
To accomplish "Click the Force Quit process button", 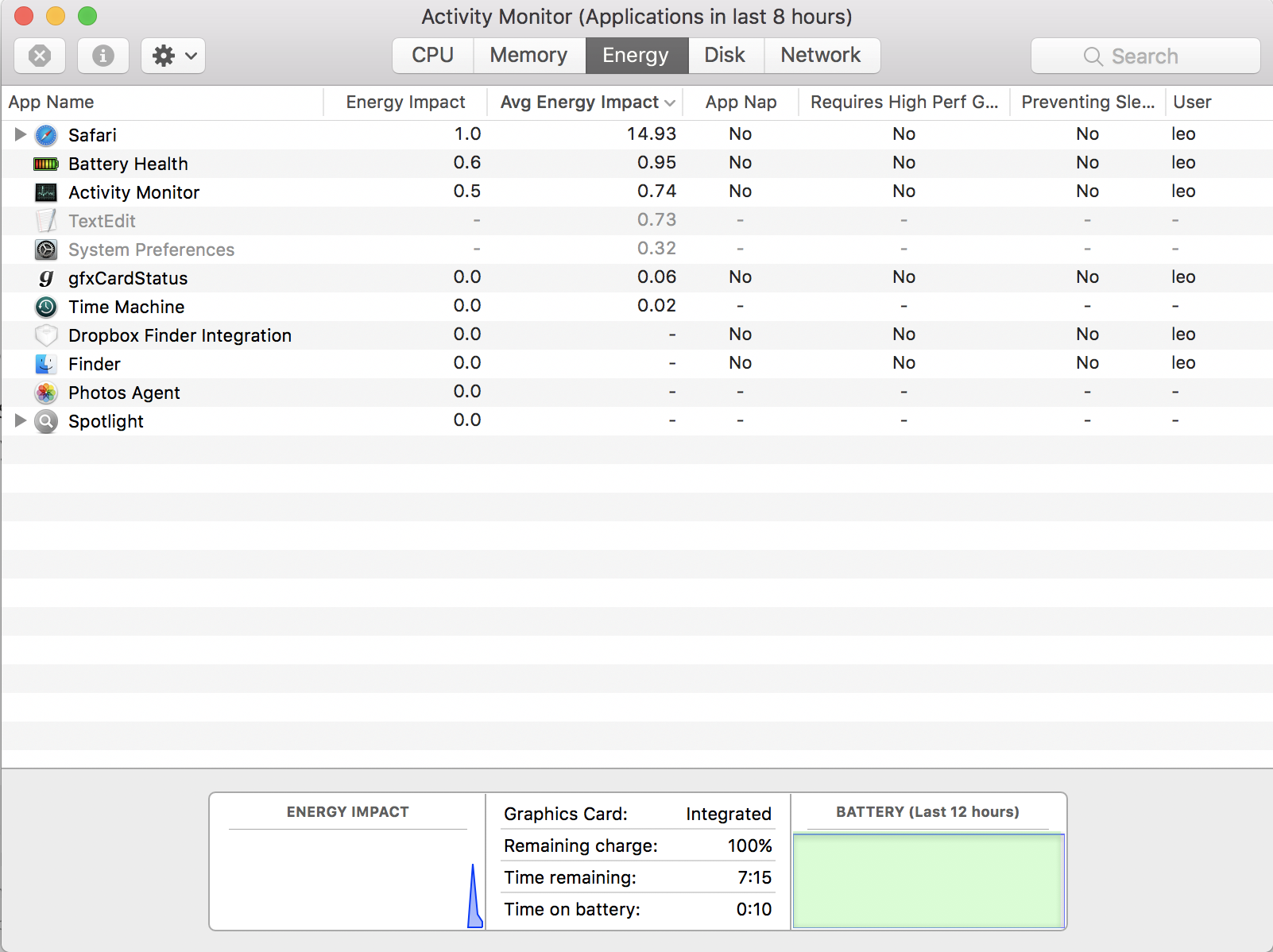I will coord(40,56).
